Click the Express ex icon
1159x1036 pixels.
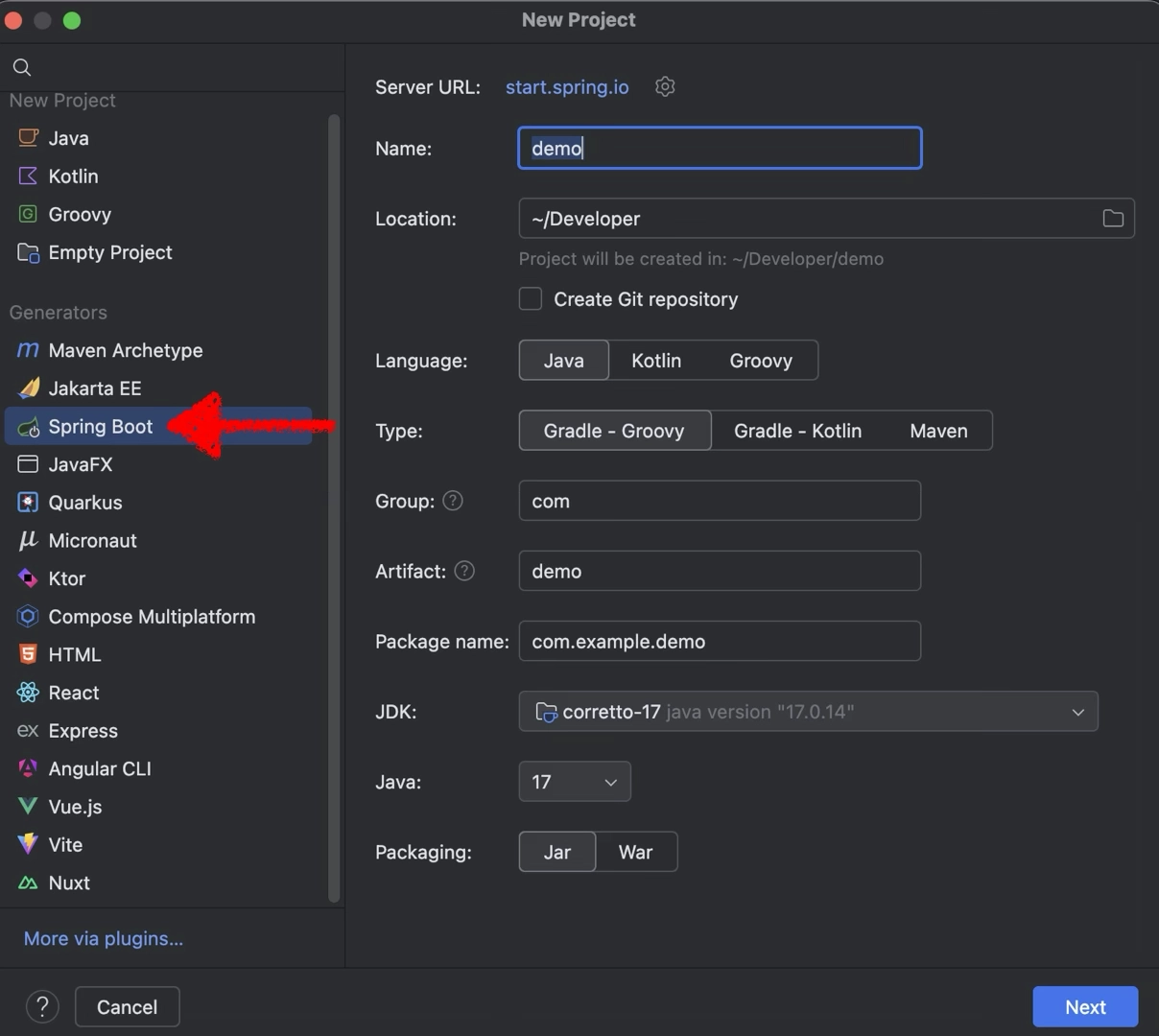click(29, 730)
